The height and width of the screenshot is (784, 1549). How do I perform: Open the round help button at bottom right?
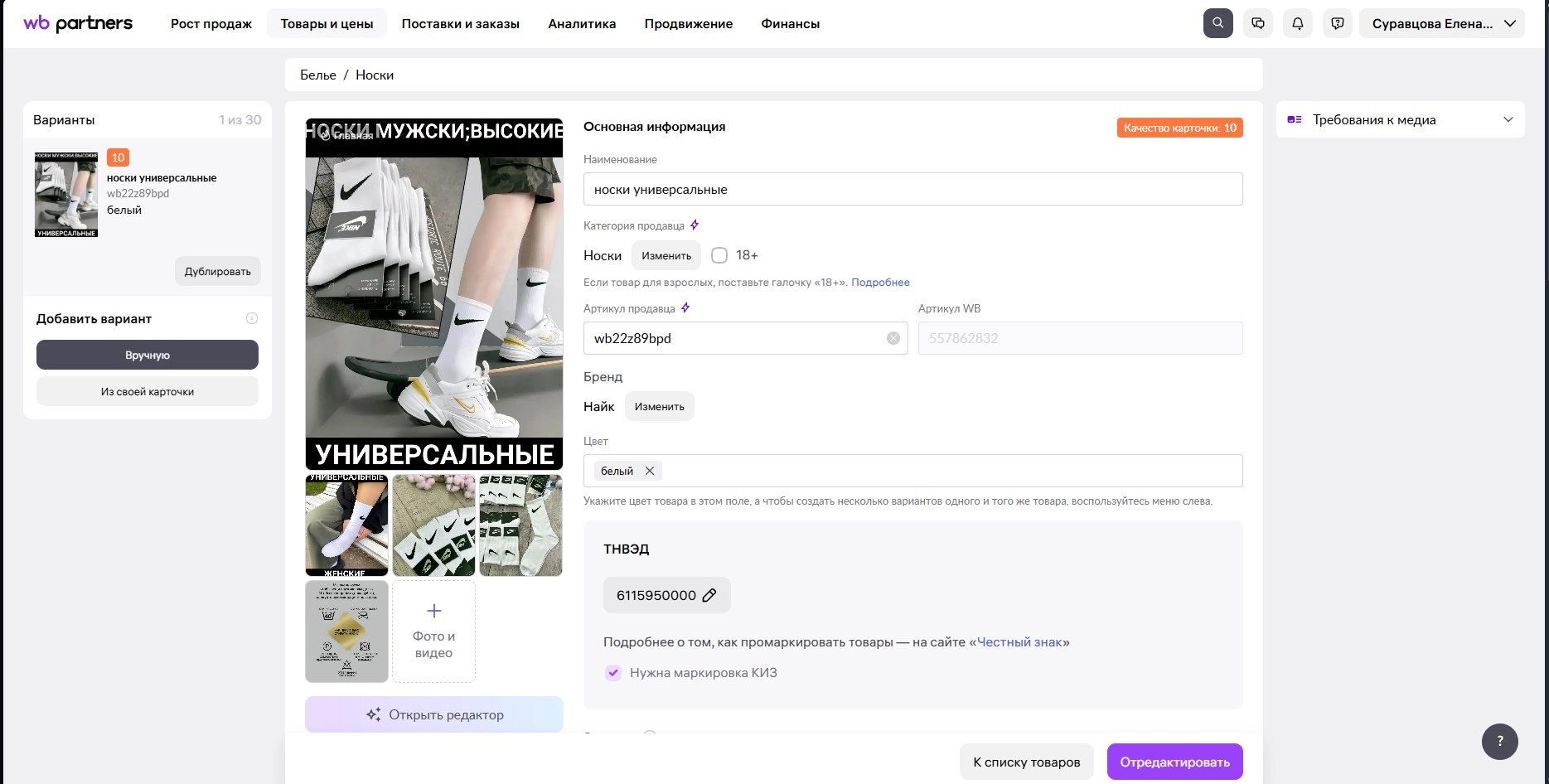click(1499, 741)
